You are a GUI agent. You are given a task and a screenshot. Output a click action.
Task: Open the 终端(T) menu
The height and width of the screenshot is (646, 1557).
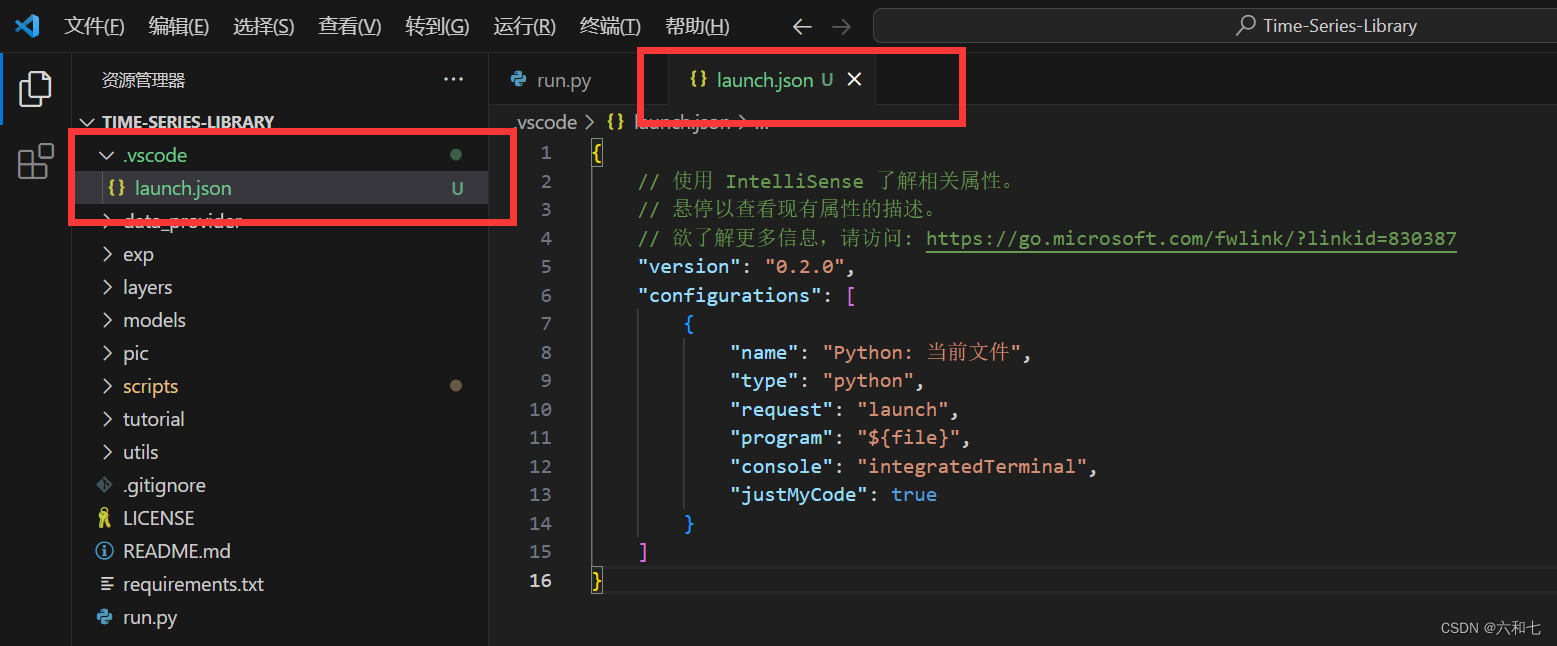(610, 26)
